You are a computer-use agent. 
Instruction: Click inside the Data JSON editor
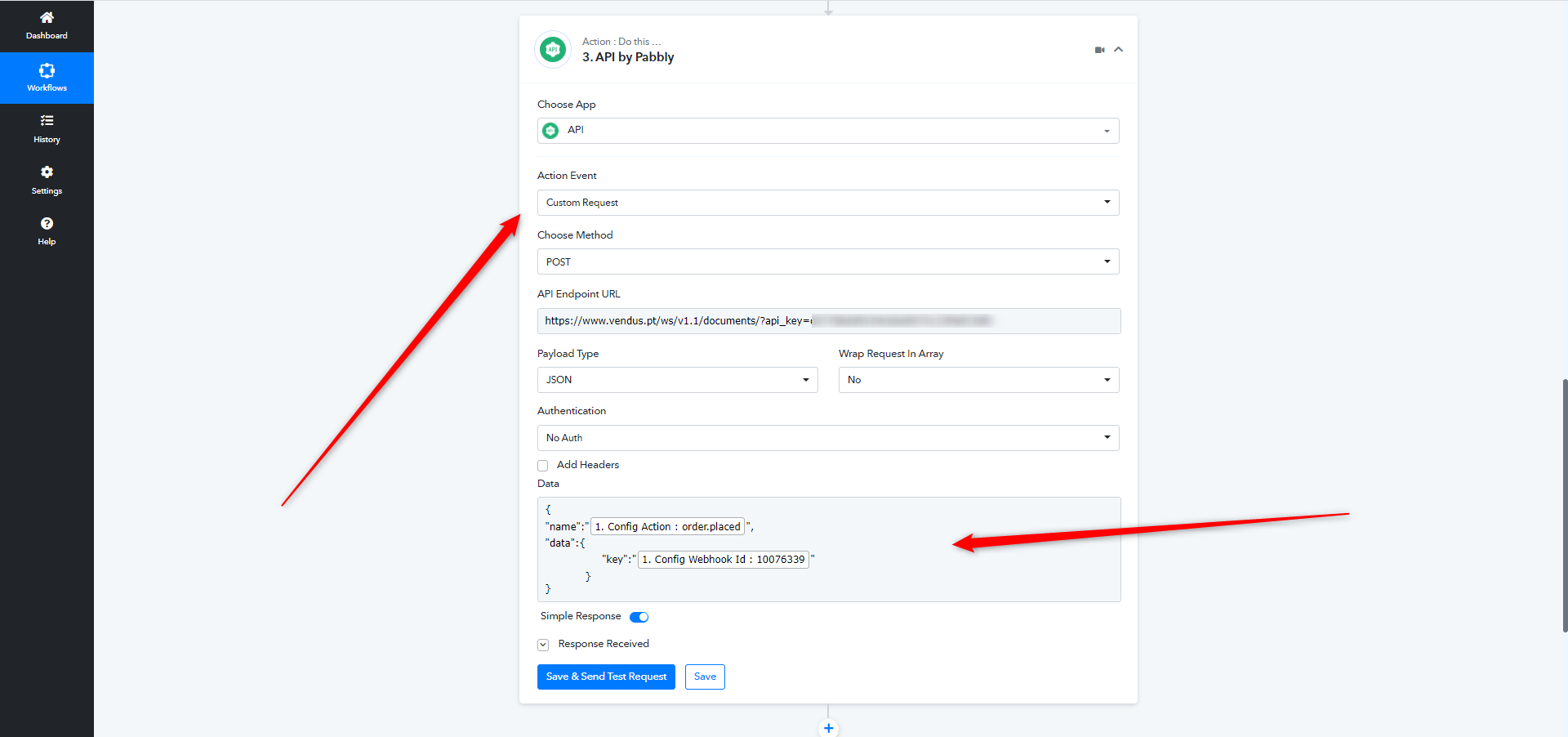[829, 549]
